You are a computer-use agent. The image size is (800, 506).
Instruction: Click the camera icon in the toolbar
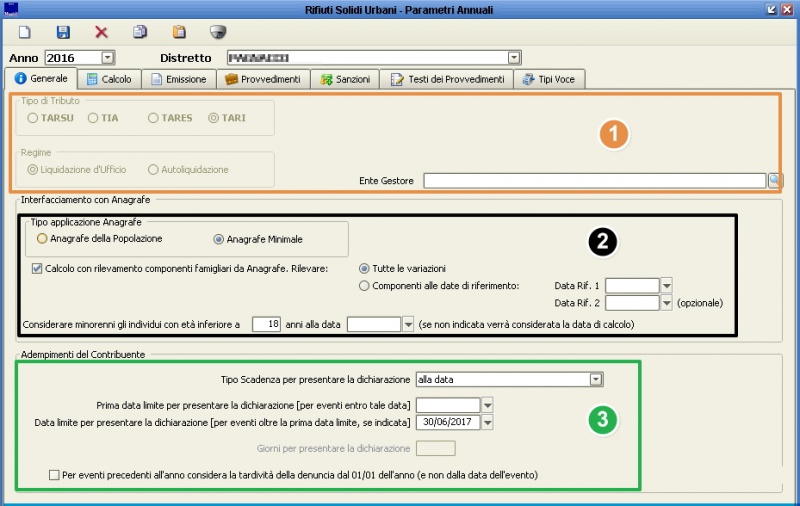pyautogui.click(x=217, y=33)
